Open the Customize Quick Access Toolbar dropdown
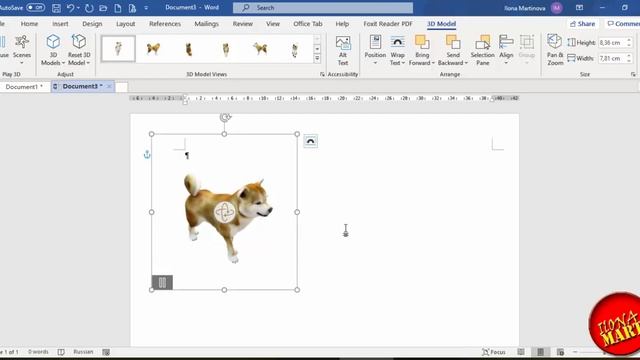The height and width of the screenshot is (360, 640). pyautogui.click(x=146, y=8)
